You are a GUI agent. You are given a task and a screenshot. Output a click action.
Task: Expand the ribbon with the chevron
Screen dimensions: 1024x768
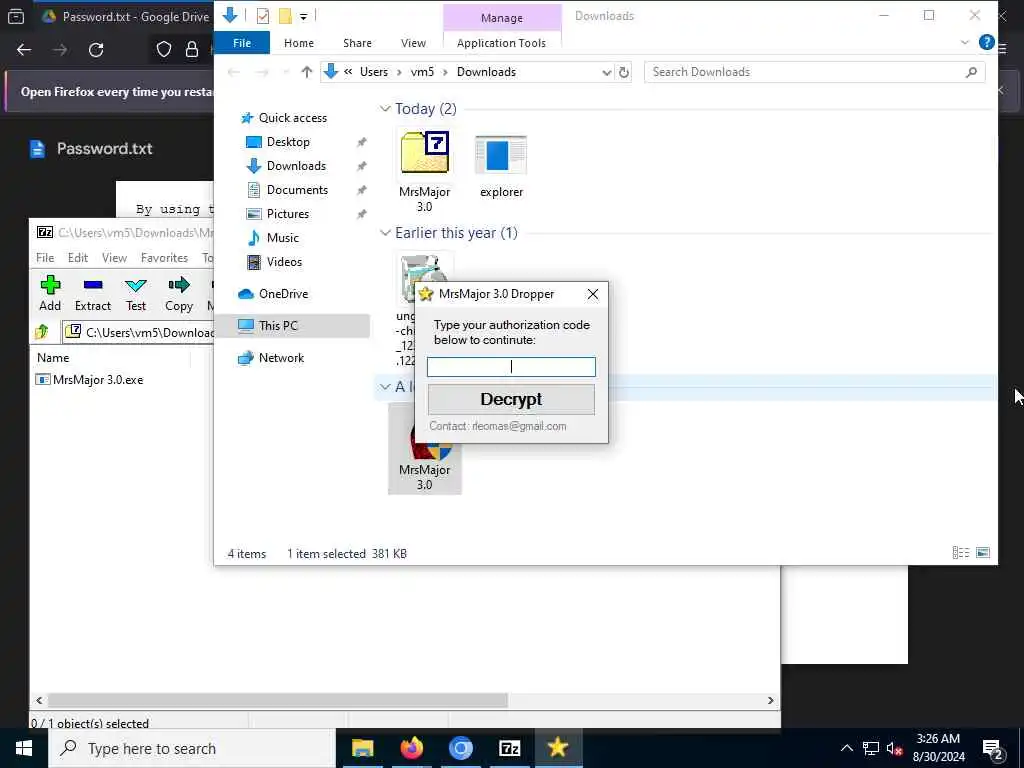(965, 42)
